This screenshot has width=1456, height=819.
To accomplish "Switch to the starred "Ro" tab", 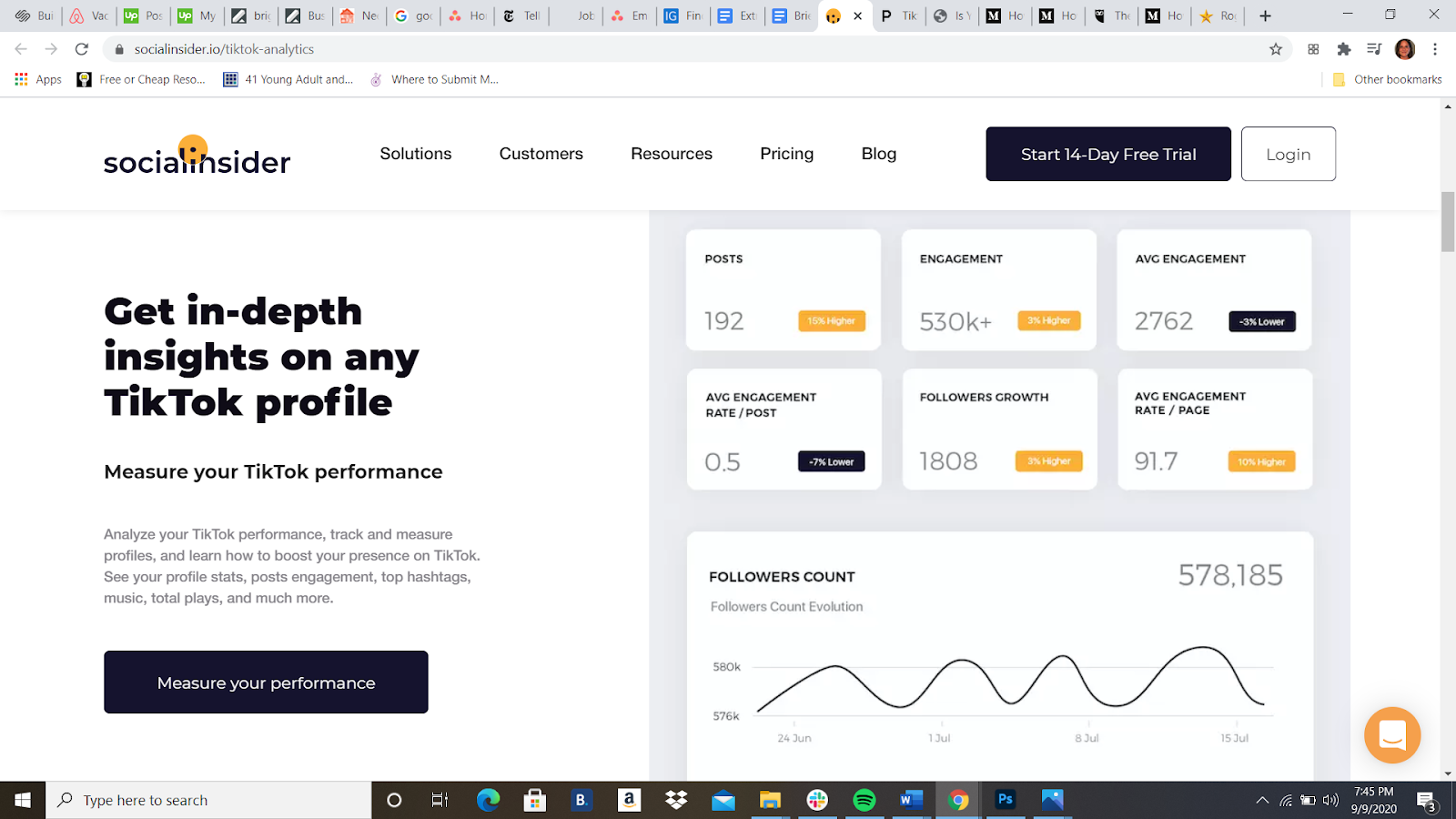I will coord(1218,15).
